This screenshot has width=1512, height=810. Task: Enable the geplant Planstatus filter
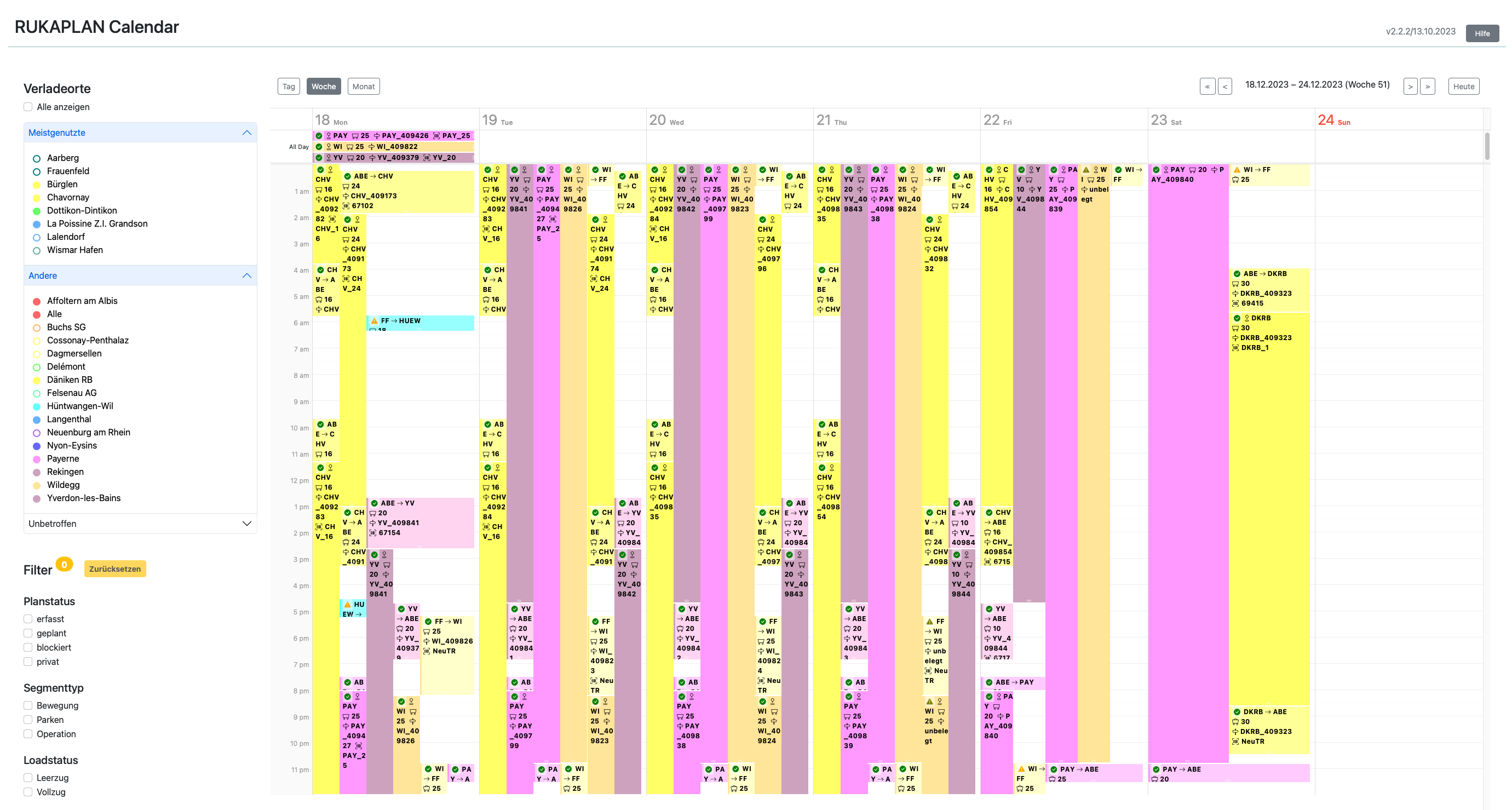click(x=28, y=633)
